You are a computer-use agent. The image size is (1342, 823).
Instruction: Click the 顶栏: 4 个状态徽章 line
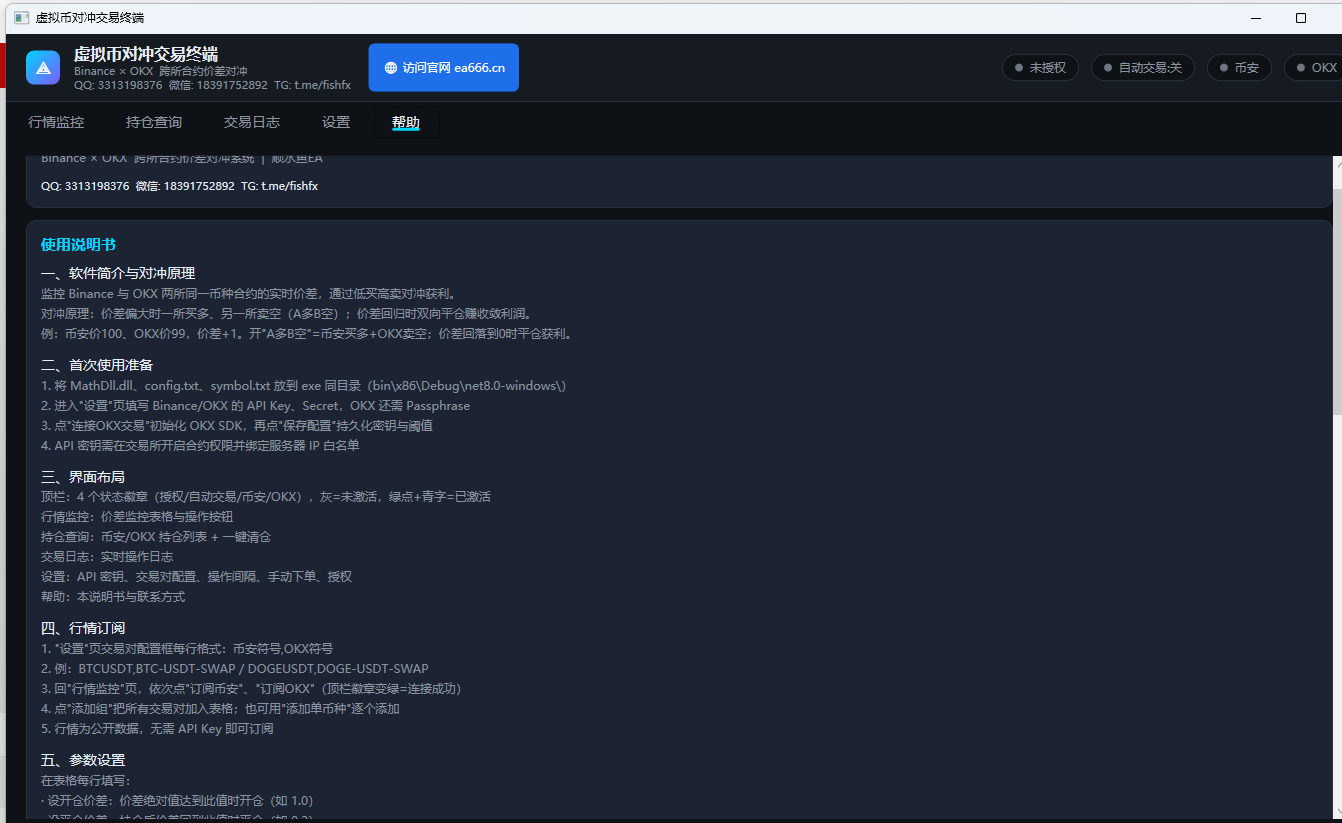tap(266, 496)
